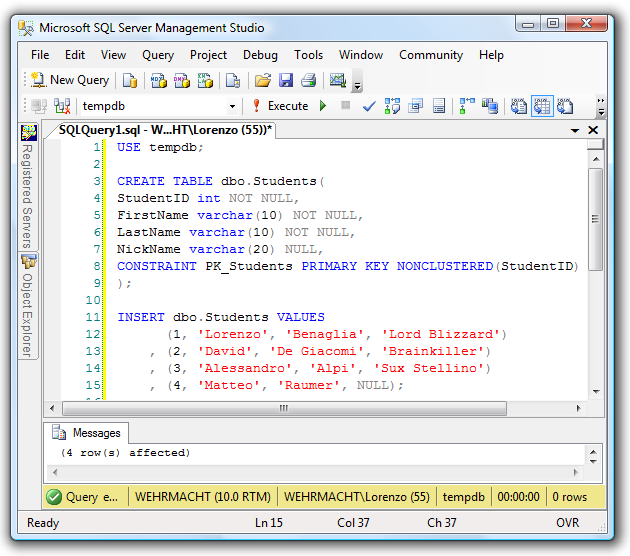
Task: Click the Execute button
Action: pos(280,106)
